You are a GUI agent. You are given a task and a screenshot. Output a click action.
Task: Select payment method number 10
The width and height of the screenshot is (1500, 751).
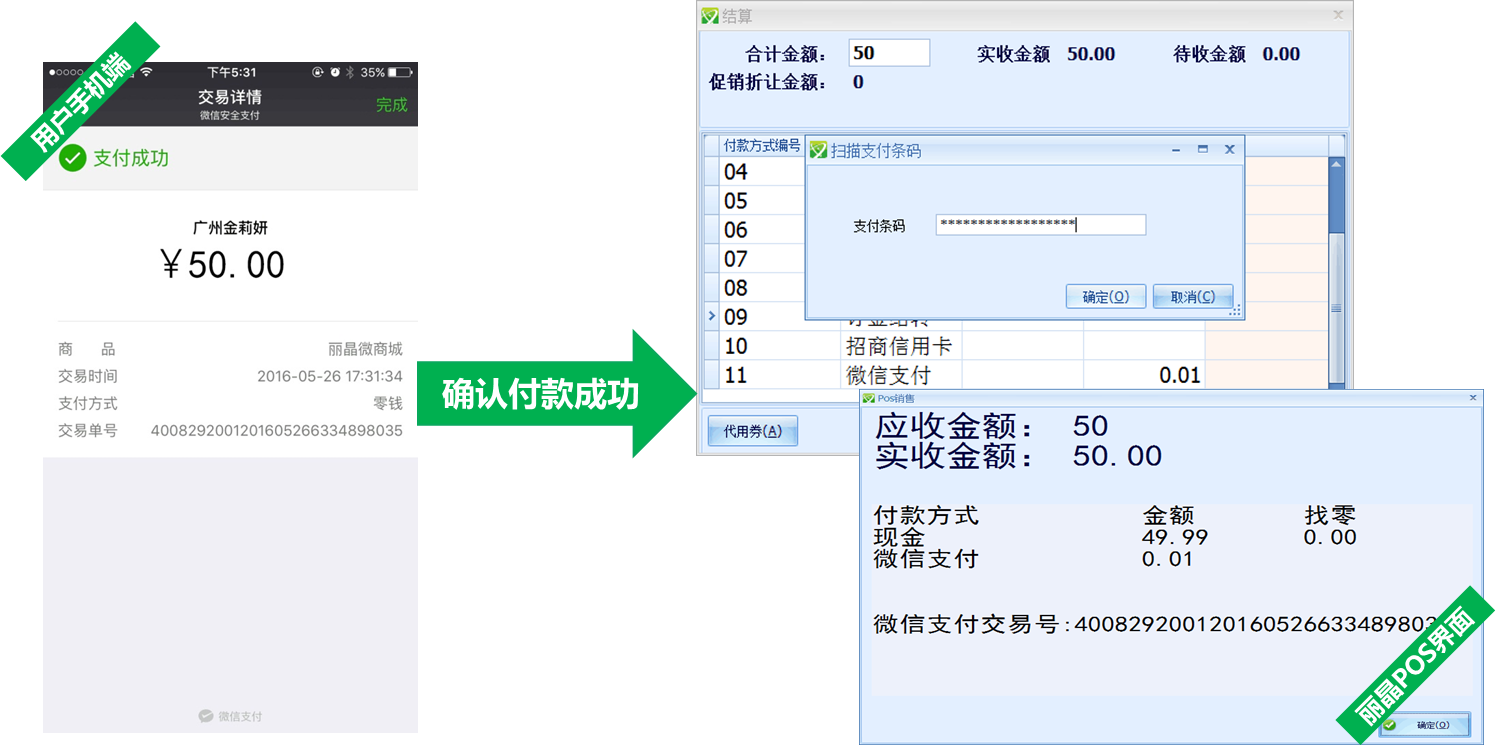point(780,346)
